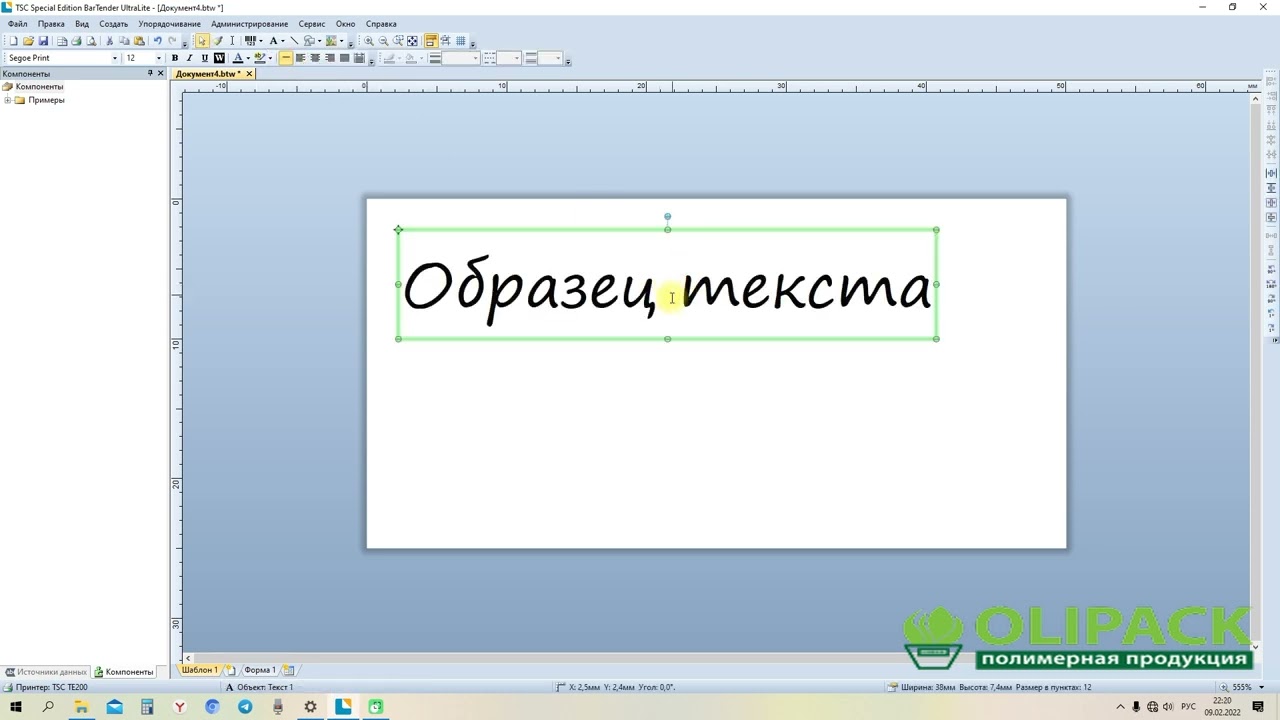Open Print Preview from the toolbar
Viewport: 1280px width, 720px height.
point(91,41)
